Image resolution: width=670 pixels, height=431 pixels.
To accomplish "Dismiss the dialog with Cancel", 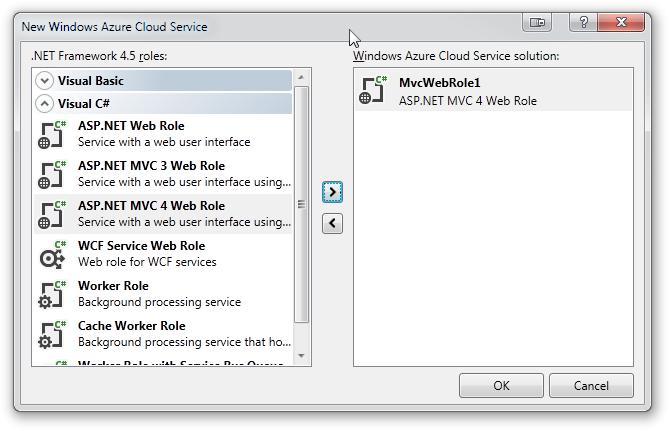I will point(591,385).
